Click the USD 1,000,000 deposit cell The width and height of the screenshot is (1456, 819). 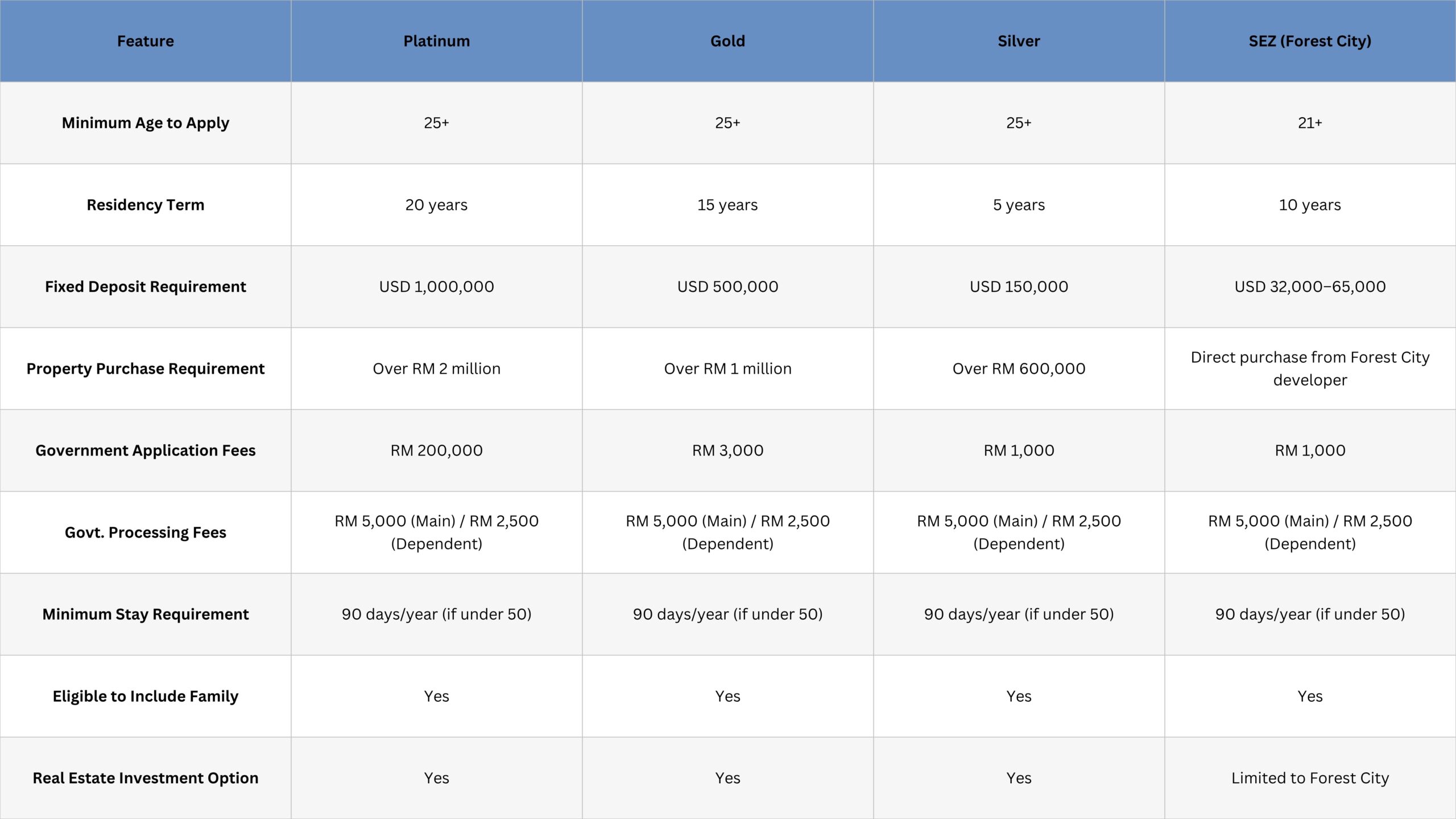[x=436, y=287]
